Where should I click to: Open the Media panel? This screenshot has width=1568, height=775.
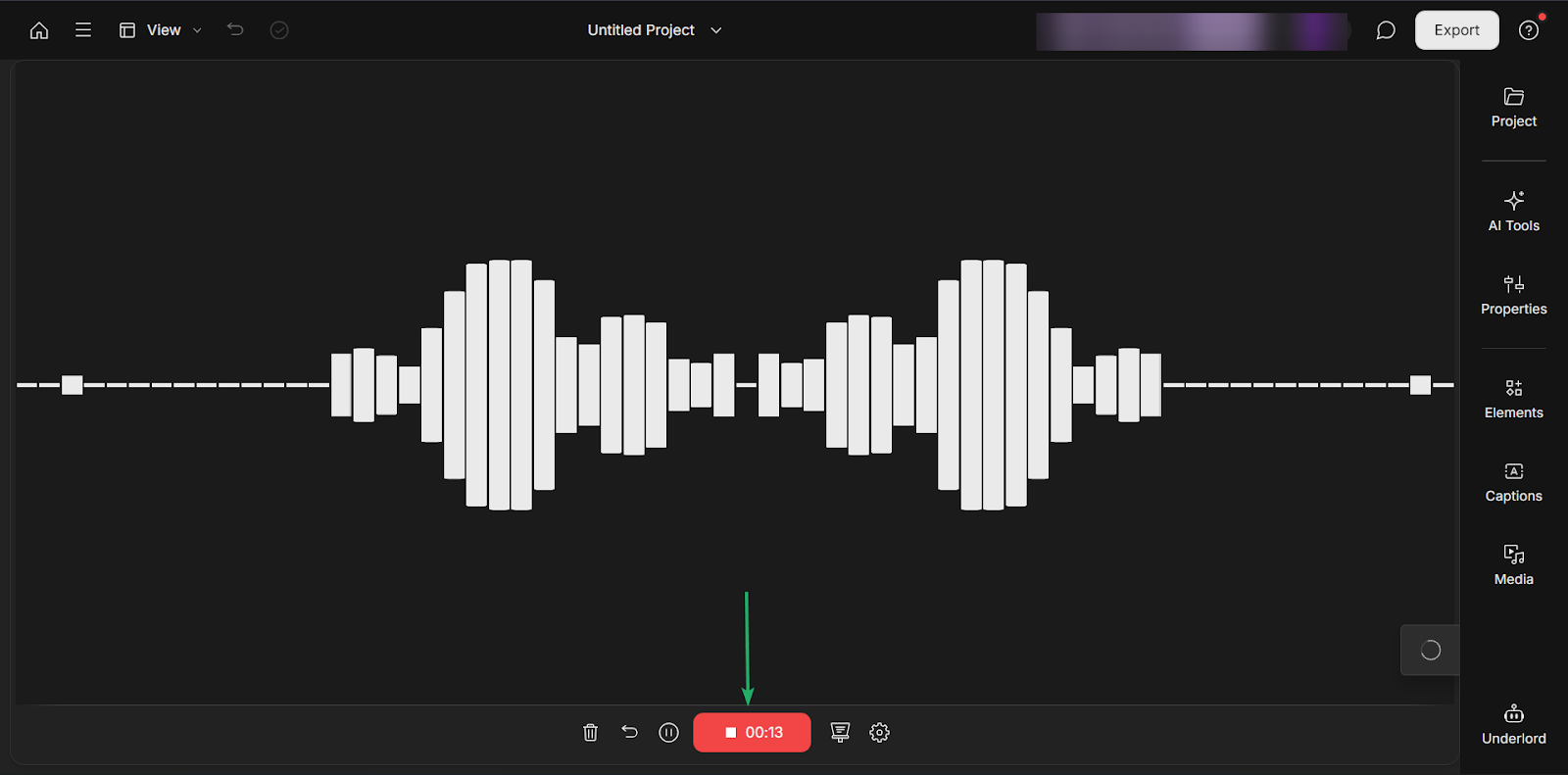[1514, 565]
